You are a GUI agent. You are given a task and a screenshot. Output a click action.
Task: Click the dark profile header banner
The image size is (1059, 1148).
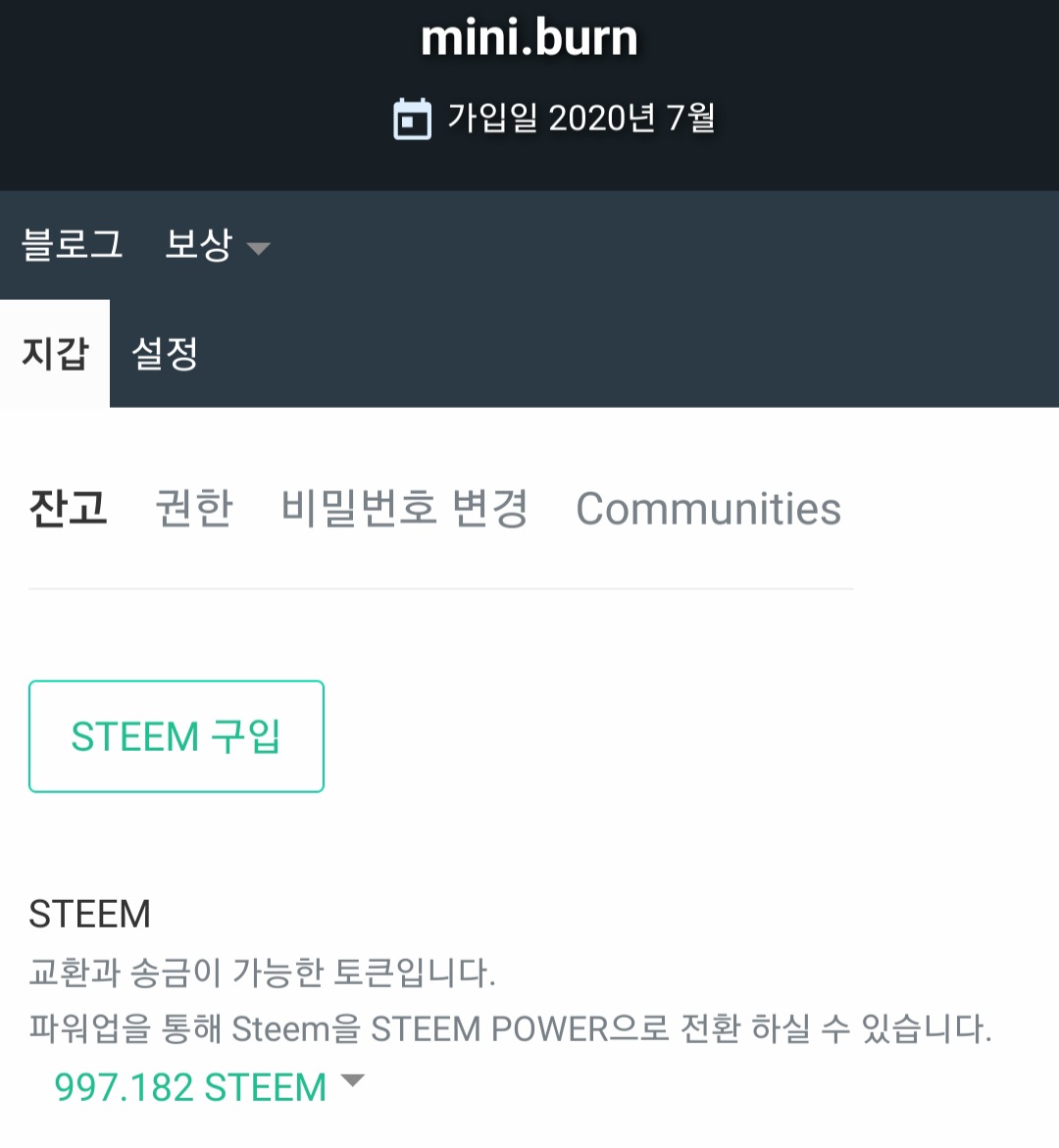pyautogui.click(x=529, y=95)
